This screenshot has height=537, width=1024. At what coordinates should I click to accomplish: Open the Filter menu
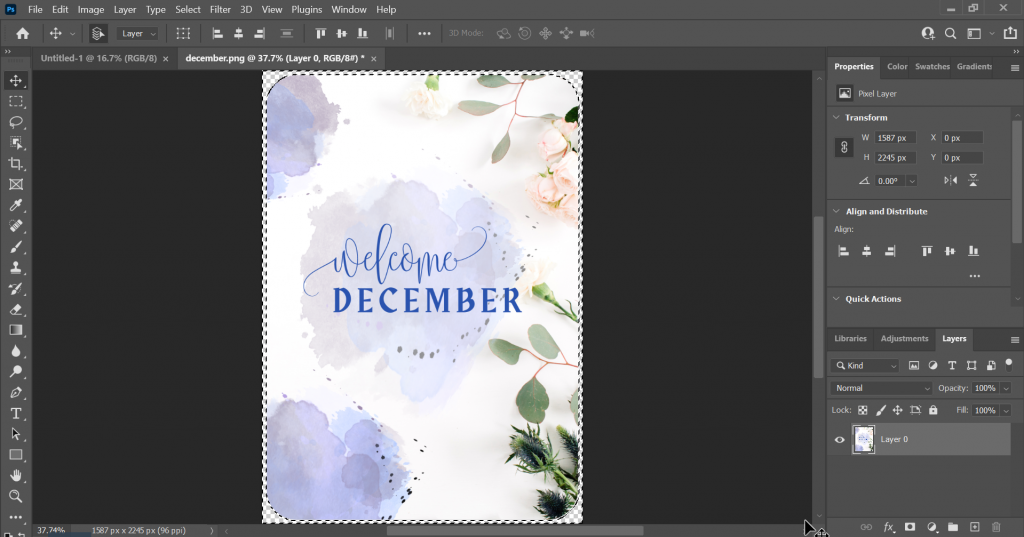[x=220, y=9]
